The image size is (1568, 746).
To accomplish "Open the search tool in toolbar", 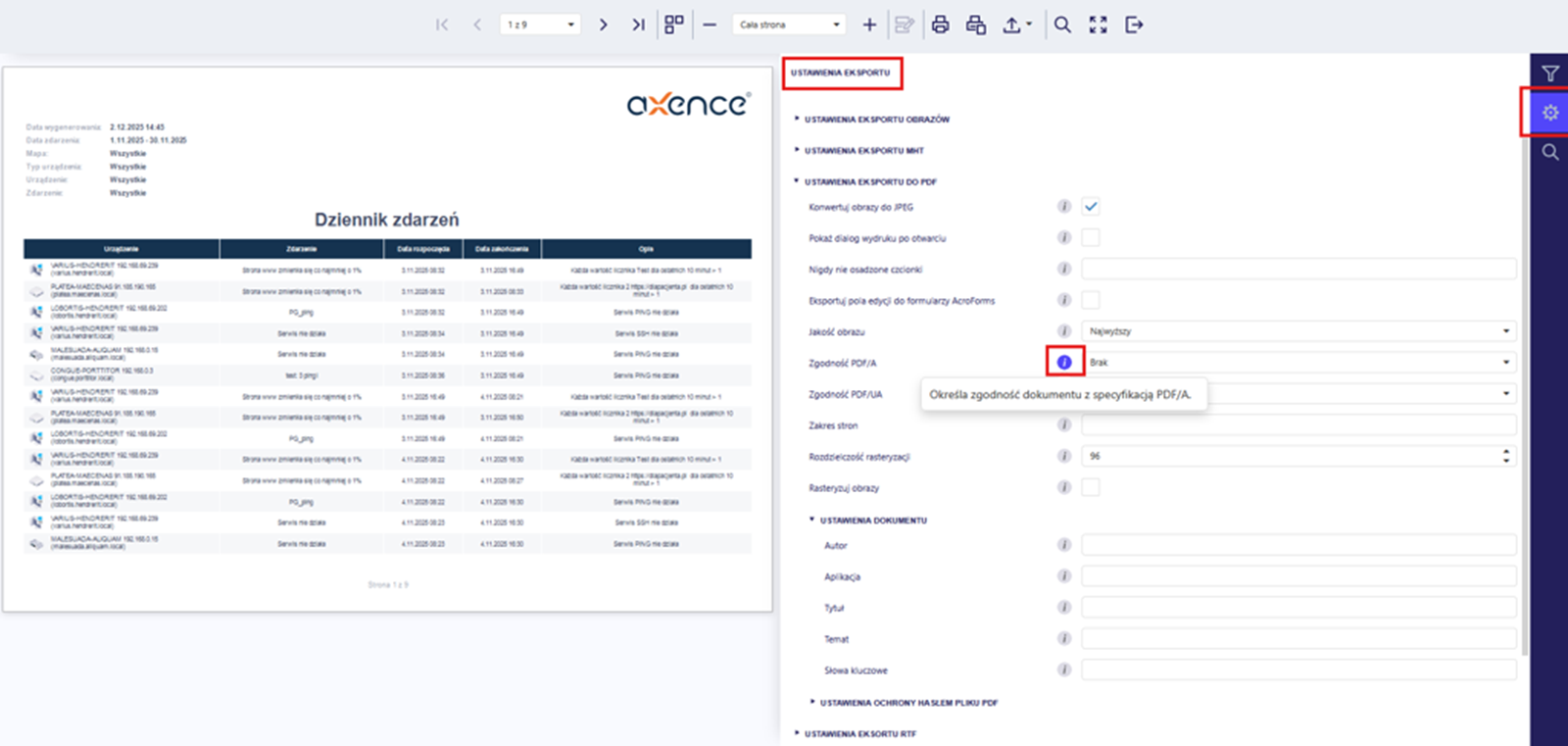I will pos(1062,25).
